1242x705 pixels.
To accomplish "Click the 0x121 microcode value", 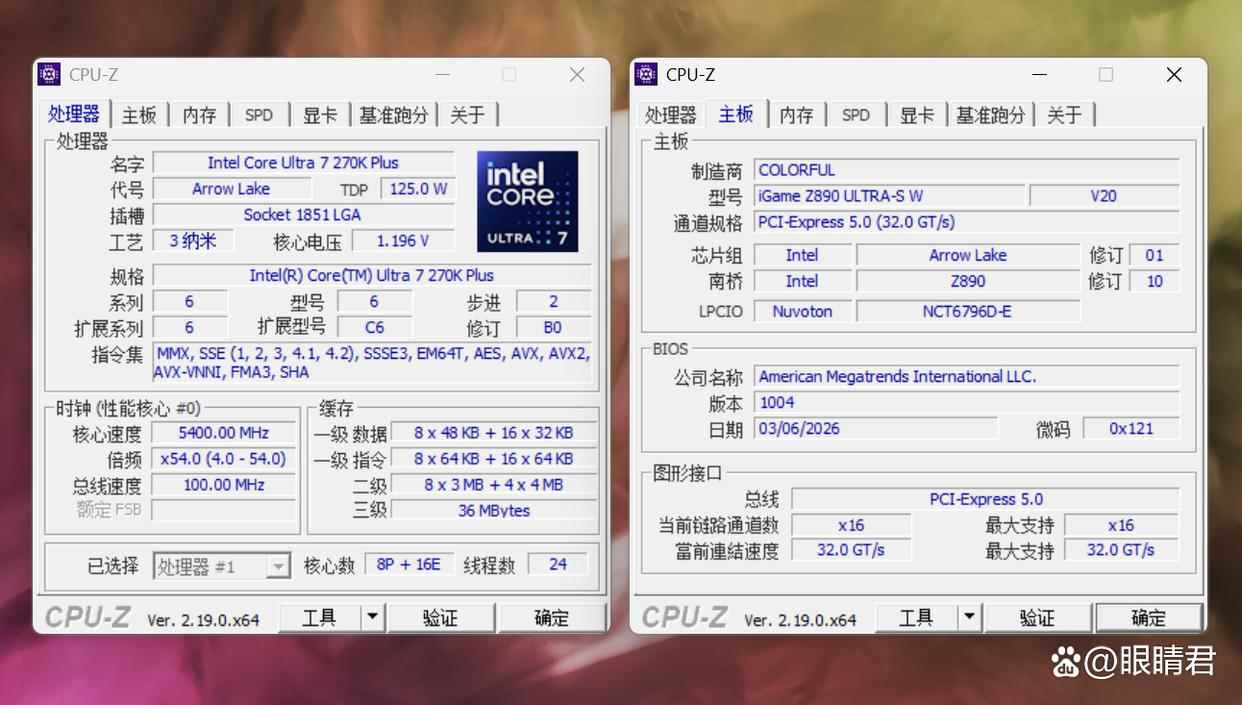I will coord(1131,429).
